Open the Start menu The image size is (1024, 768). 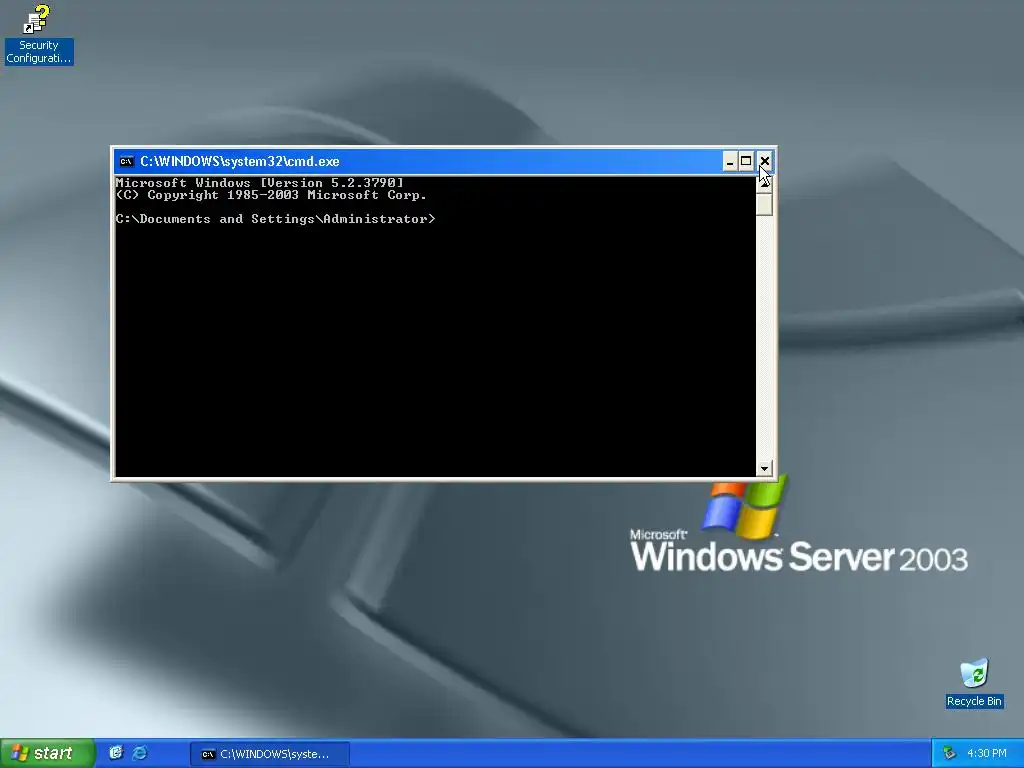pyautogui.click(x=47, y=753)
